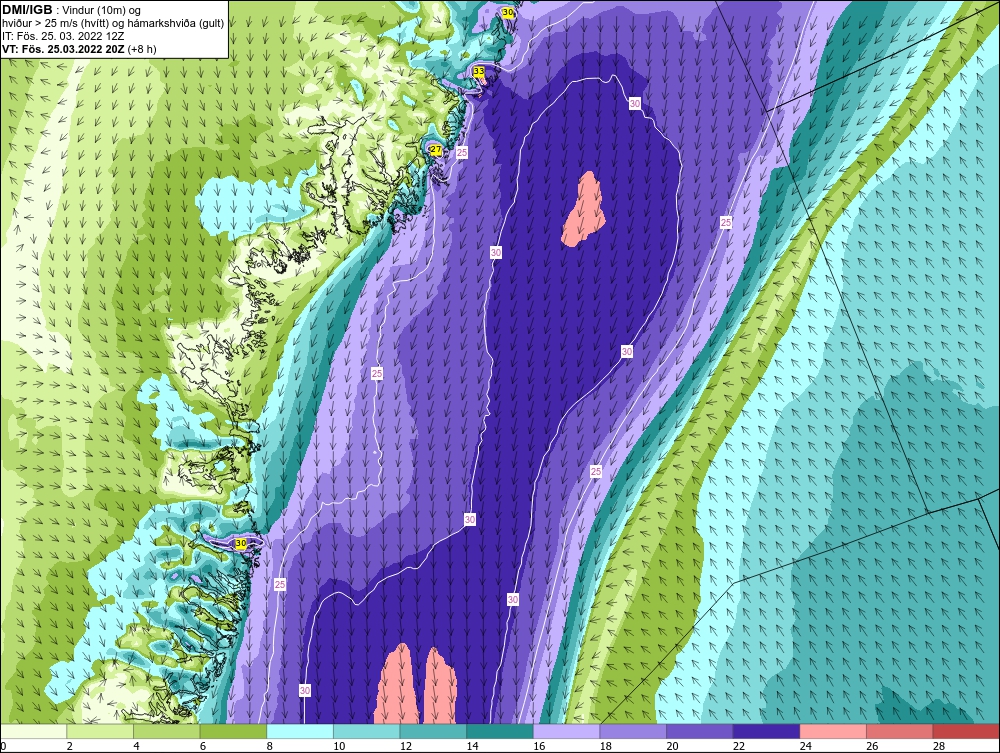This screenshot has width=1000, height=753.
Task: Choose the dark teal 14–16 m/s legend swatch
Action: click(x=500, y=731)
